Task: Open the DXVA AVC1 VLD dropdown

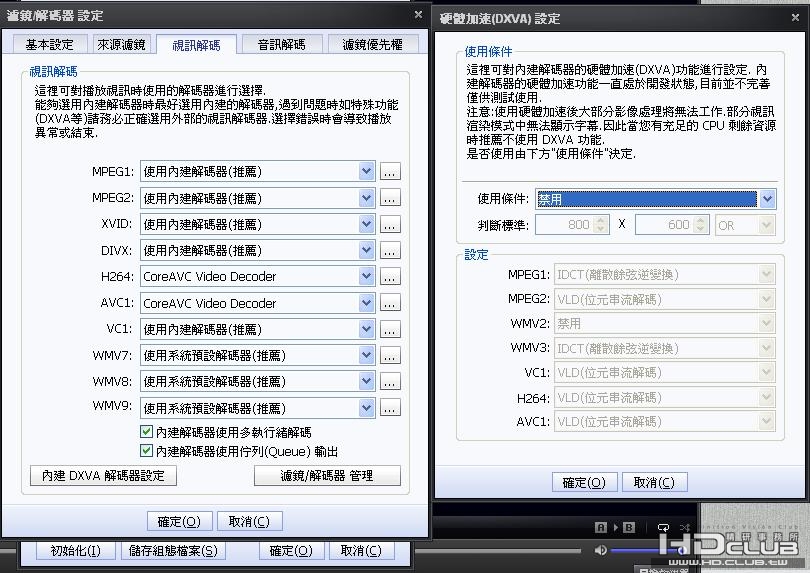Action: pyautogui.click(x=665, y=422)
